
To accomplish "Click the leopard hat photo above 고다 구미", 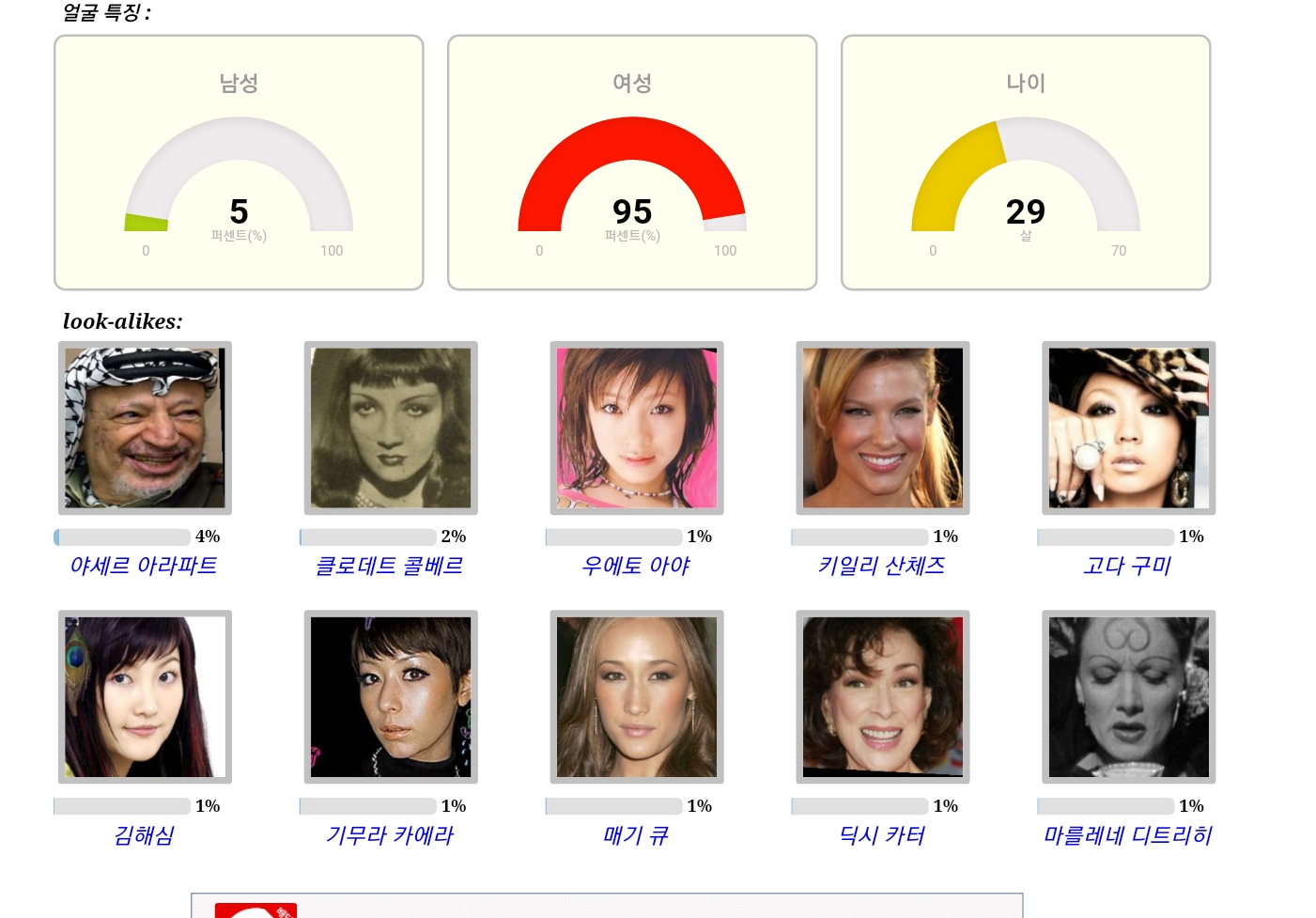I will tap(1129, 428).
